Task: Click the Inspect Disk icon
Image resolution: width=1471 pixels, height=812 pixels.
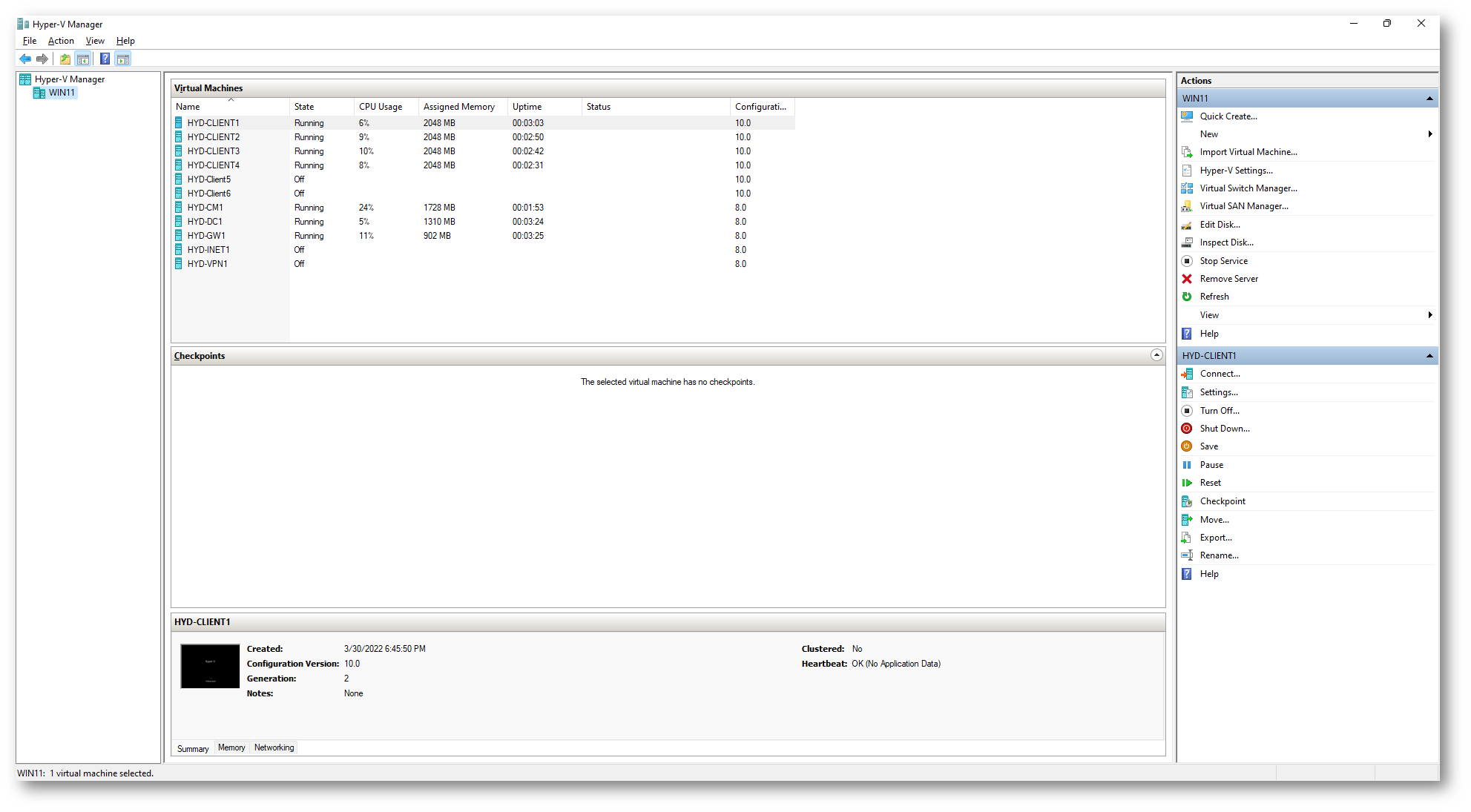Action: pyautogui.click(x=1187, y=242)
